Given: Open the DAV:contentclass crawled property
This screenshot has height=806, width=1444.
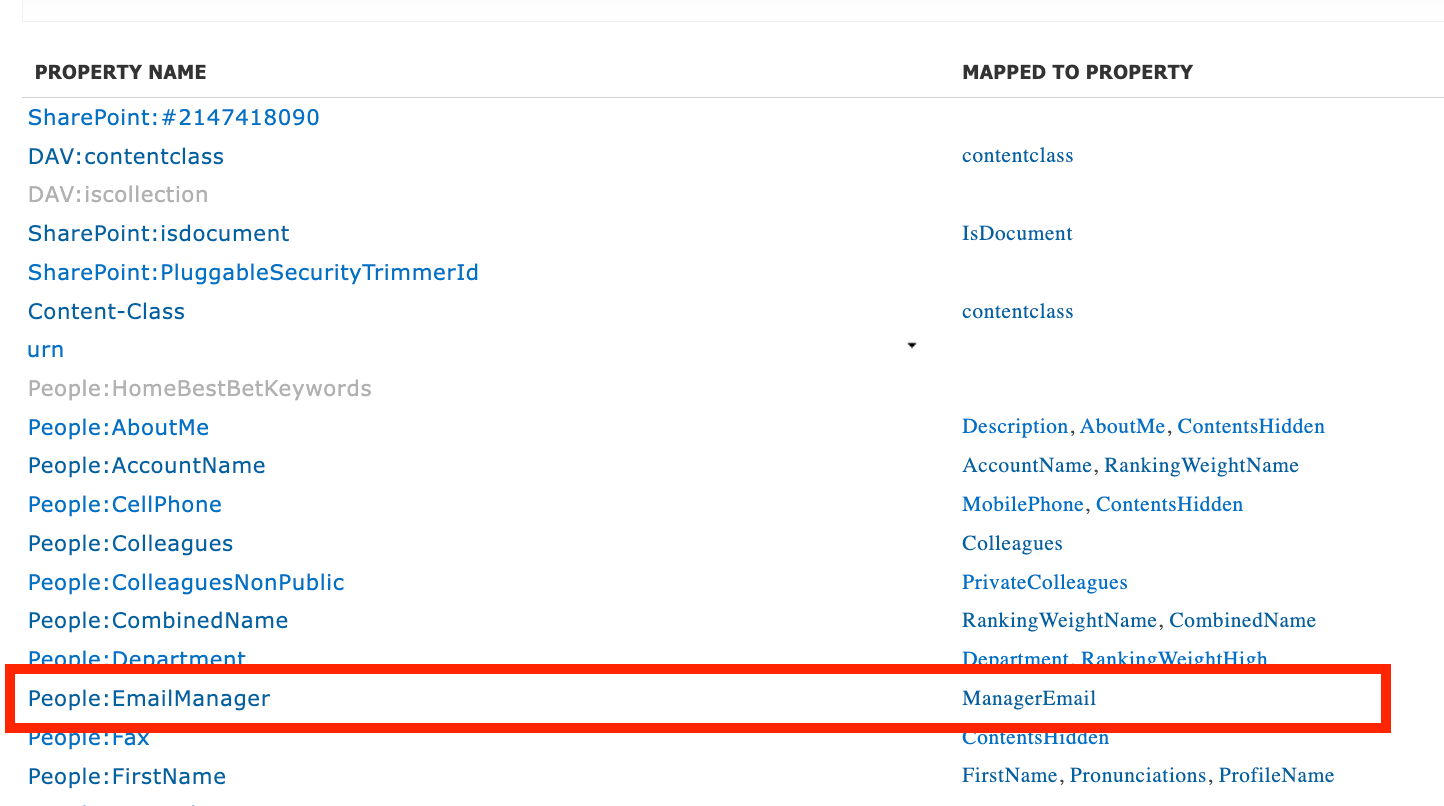Looking at the screenshot, I should click(126, 156).
